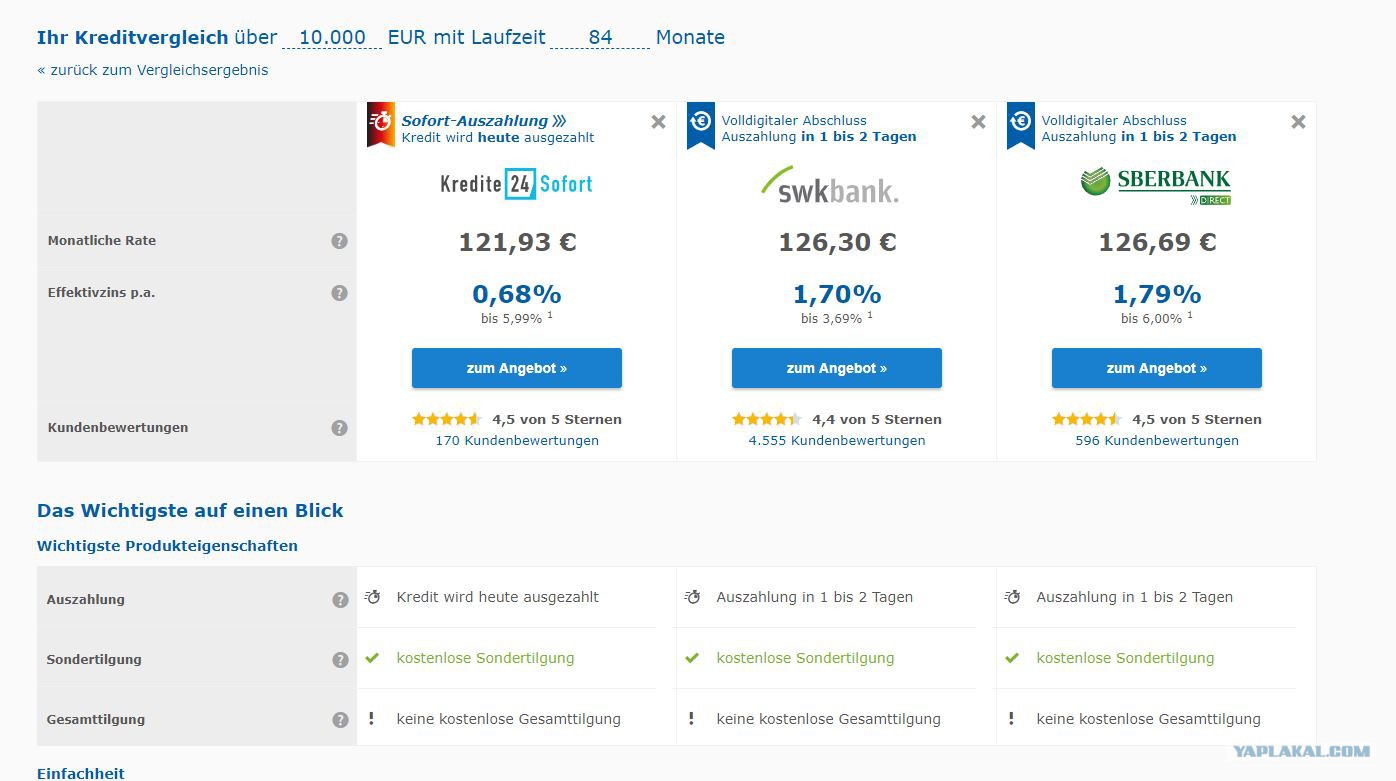Click zum Angebot for Kredite24 Sofort

click(517, 368)
